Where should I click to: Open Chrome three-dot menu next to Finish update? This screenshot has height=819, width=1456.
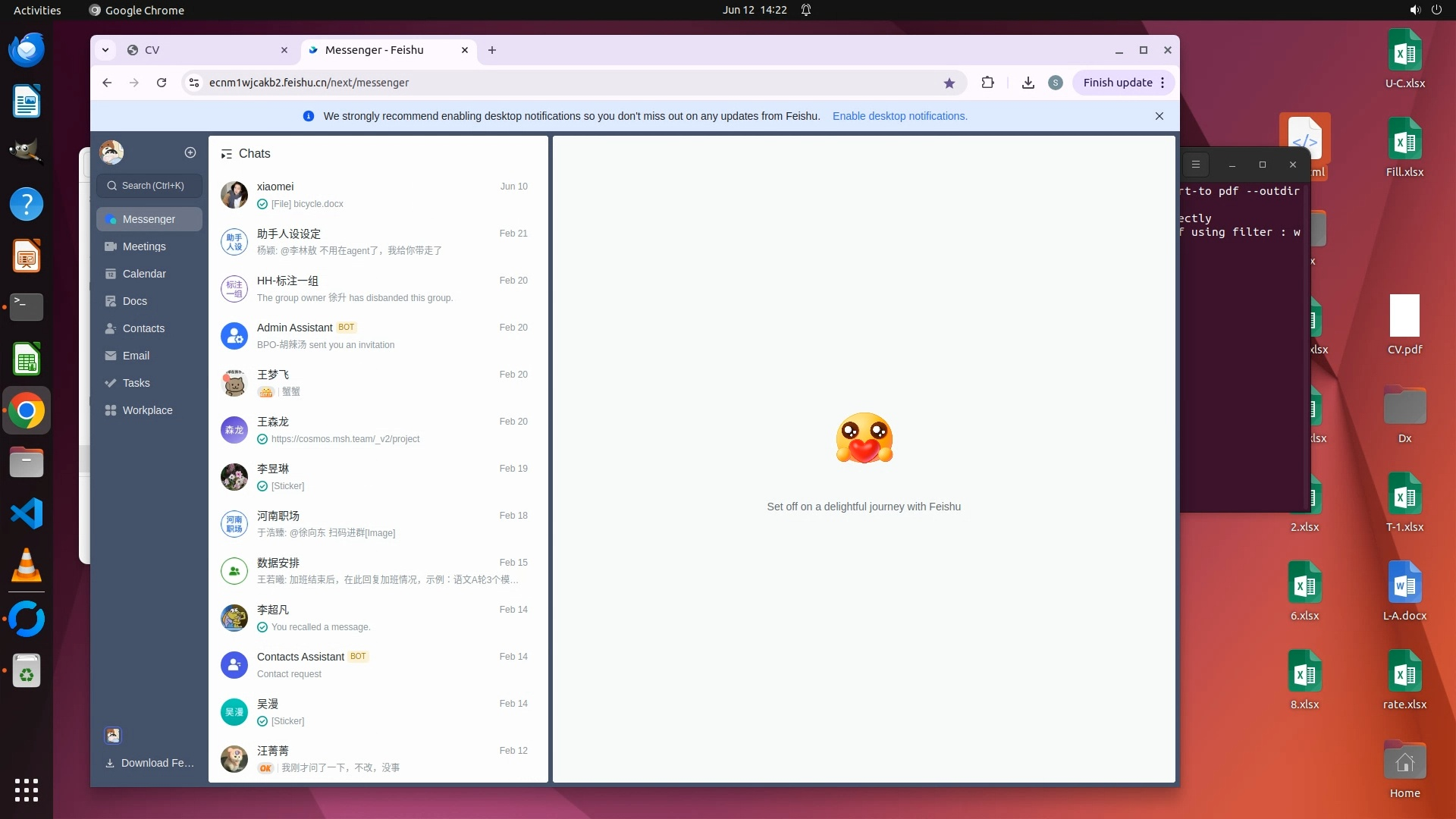(x=1163, y=83)
